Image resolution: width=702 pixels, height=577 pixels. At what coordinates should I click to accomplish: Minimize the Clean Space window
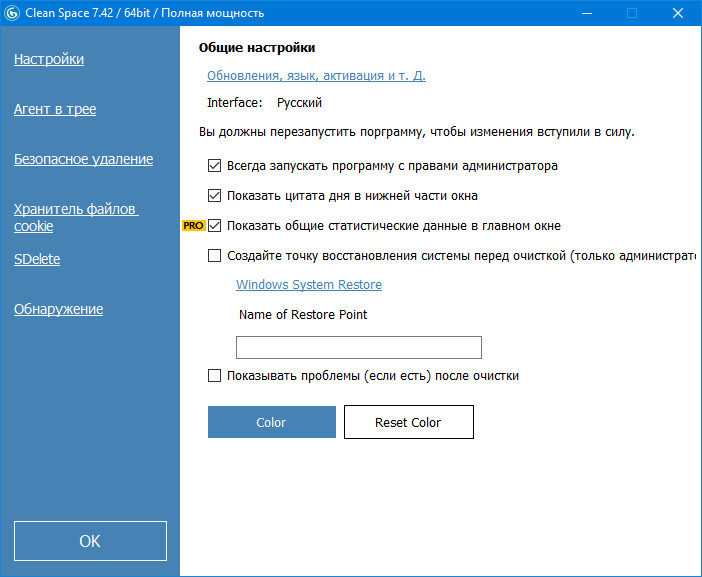tap(585, 13)
